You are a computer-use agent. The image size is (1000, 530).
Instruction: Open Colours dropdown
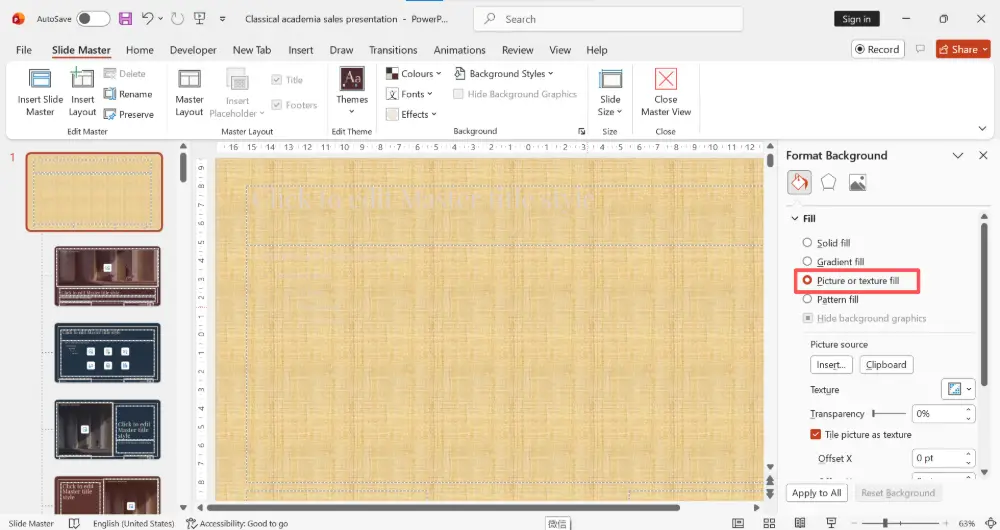click(x=413, y=73)
